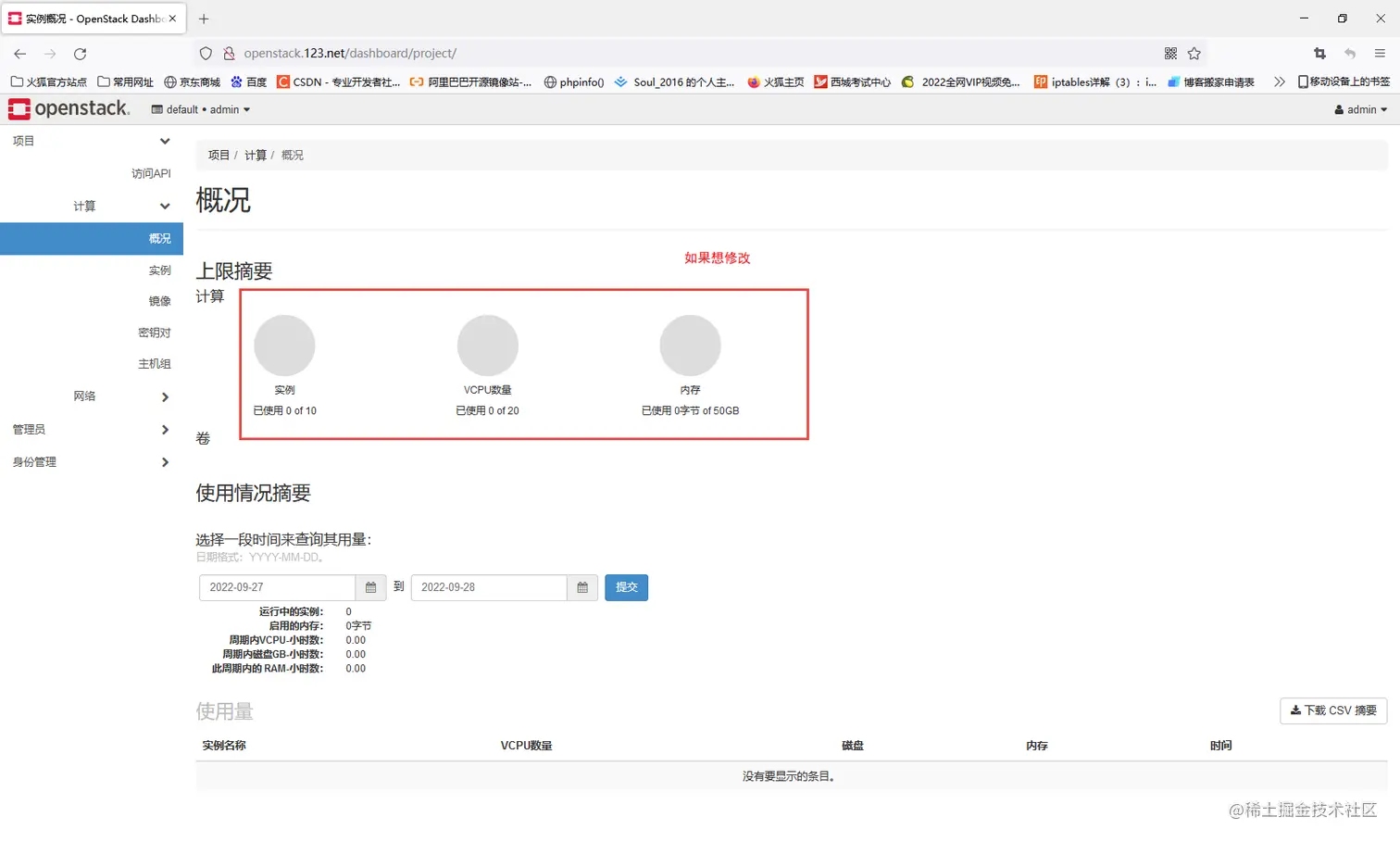1400x842 pixels.
Task: Open the calendar picker for the start date
Action: pyautogui.click(x=370, y=587)
